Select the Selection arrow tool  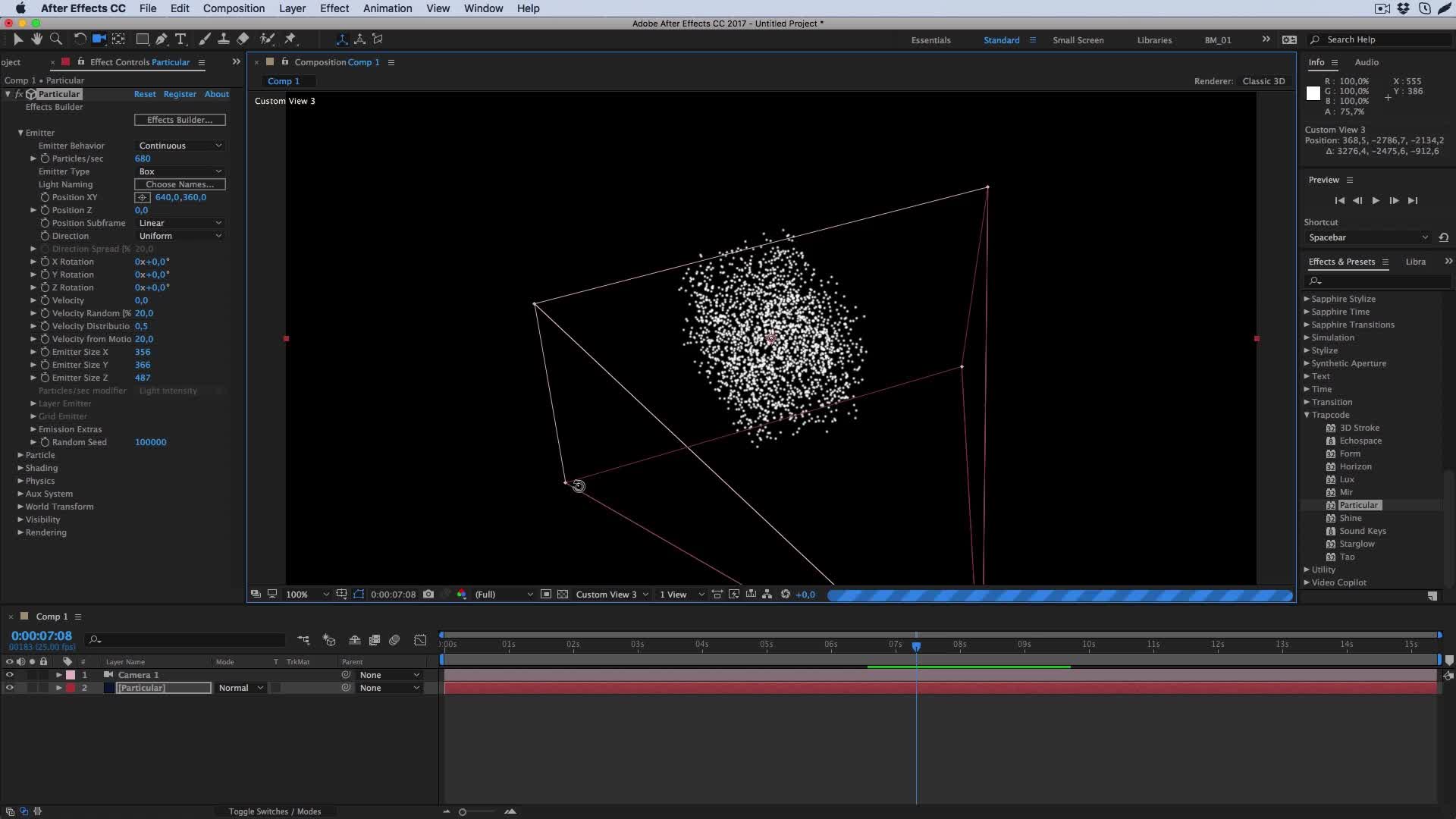click(x=18, y=39)
